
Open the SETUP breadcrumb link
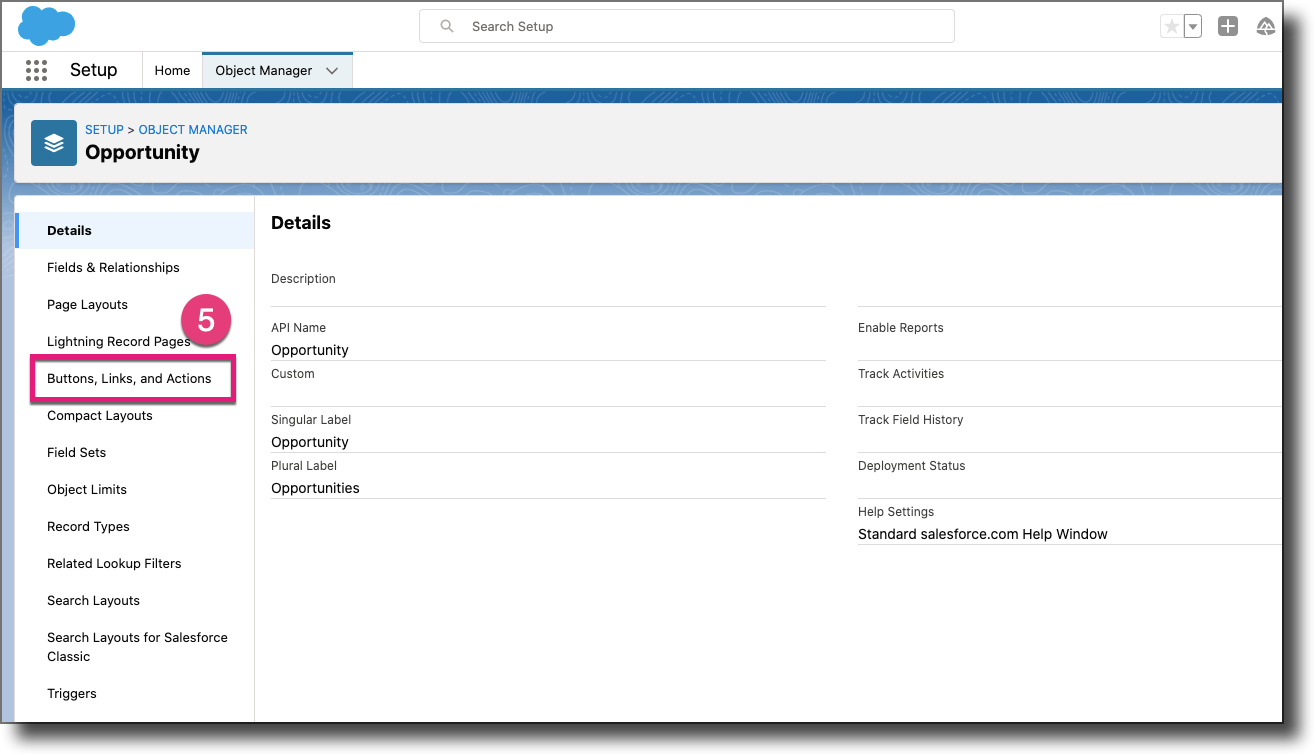104,129
